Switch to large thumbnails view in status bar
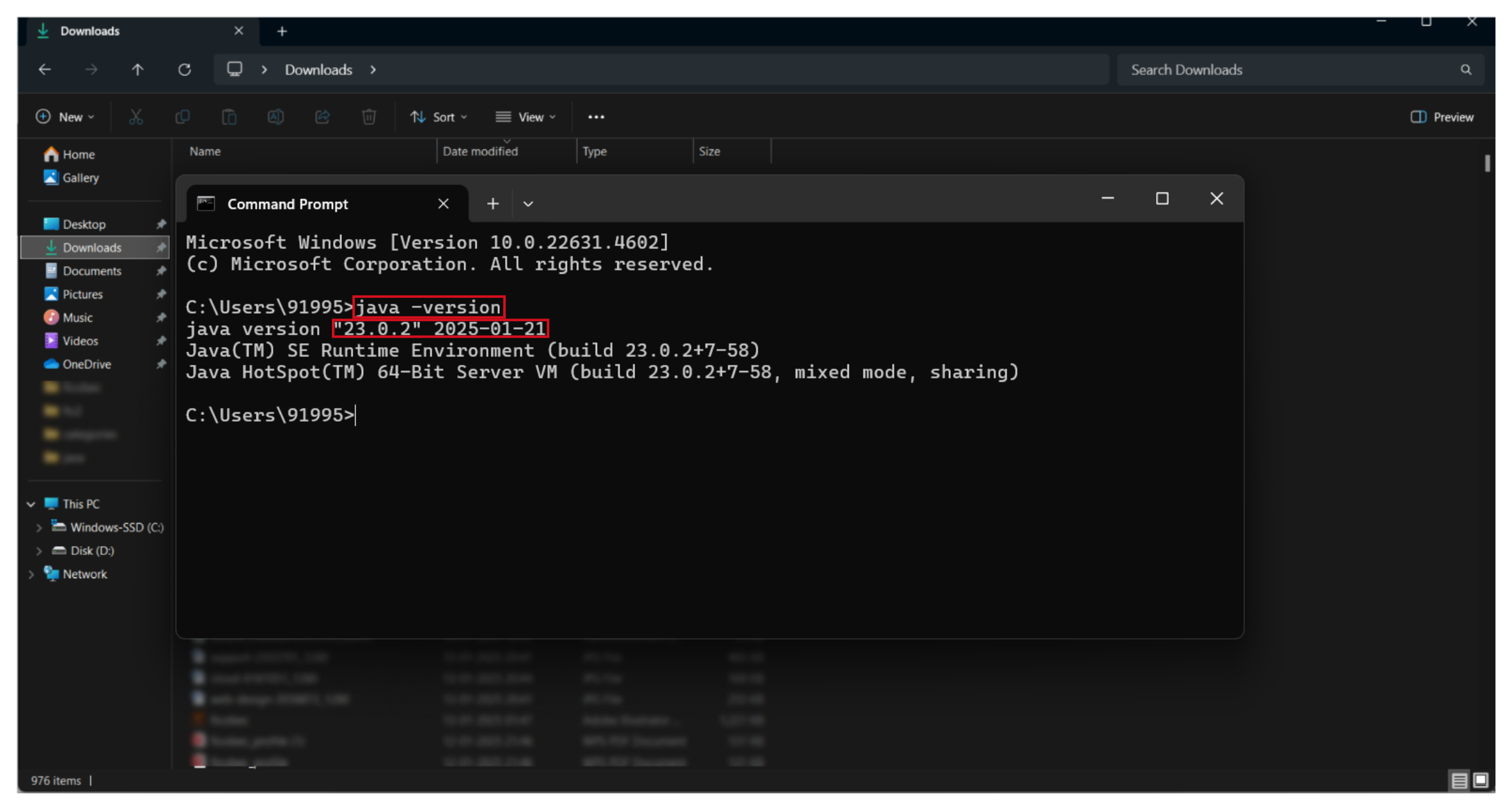This screenshot has width=1512, height=810. pyautogui.click(x=1481, y=780)
